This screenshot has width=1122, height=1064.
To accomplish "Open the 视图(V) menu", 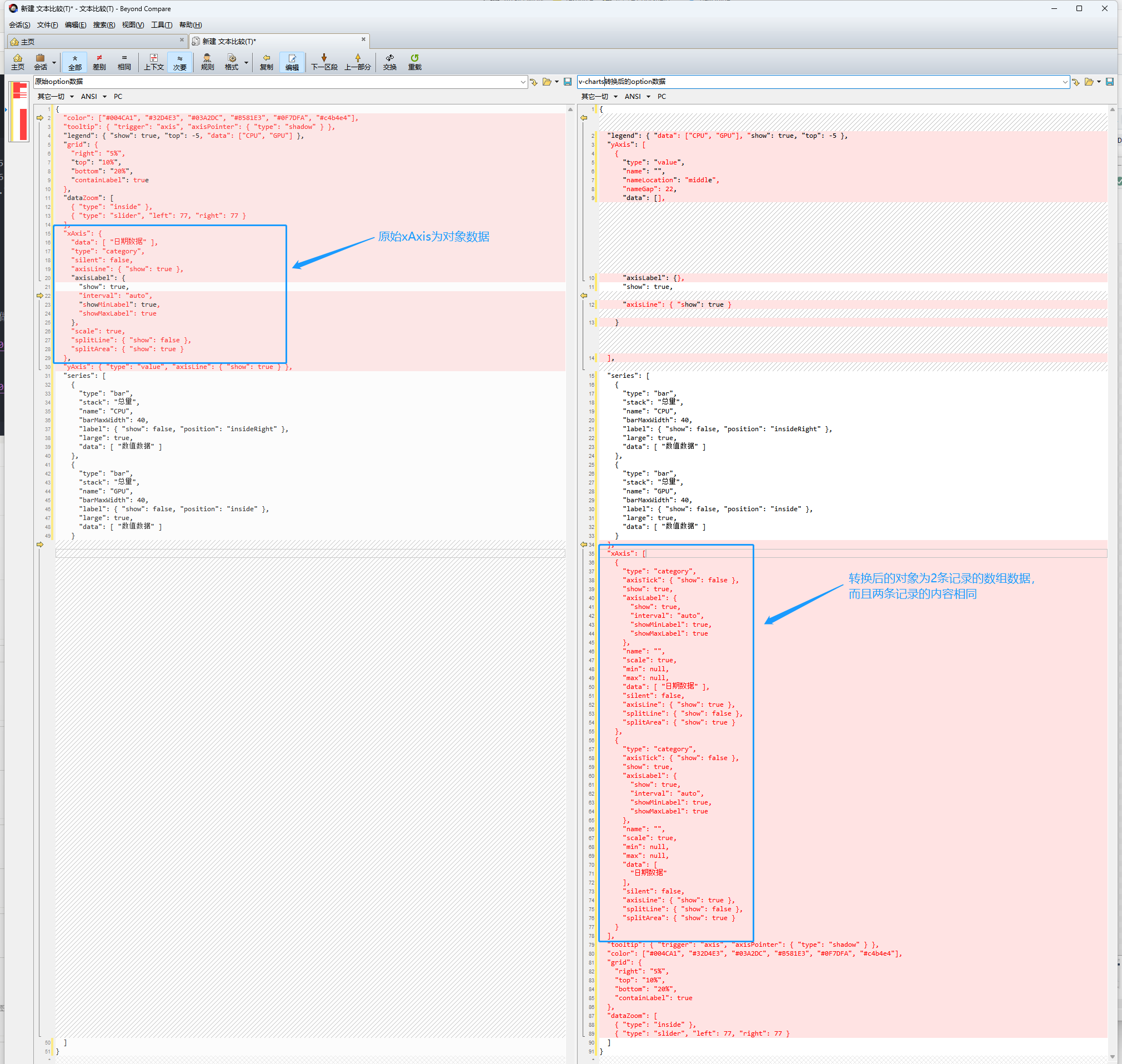I will (x=133, y=25).
